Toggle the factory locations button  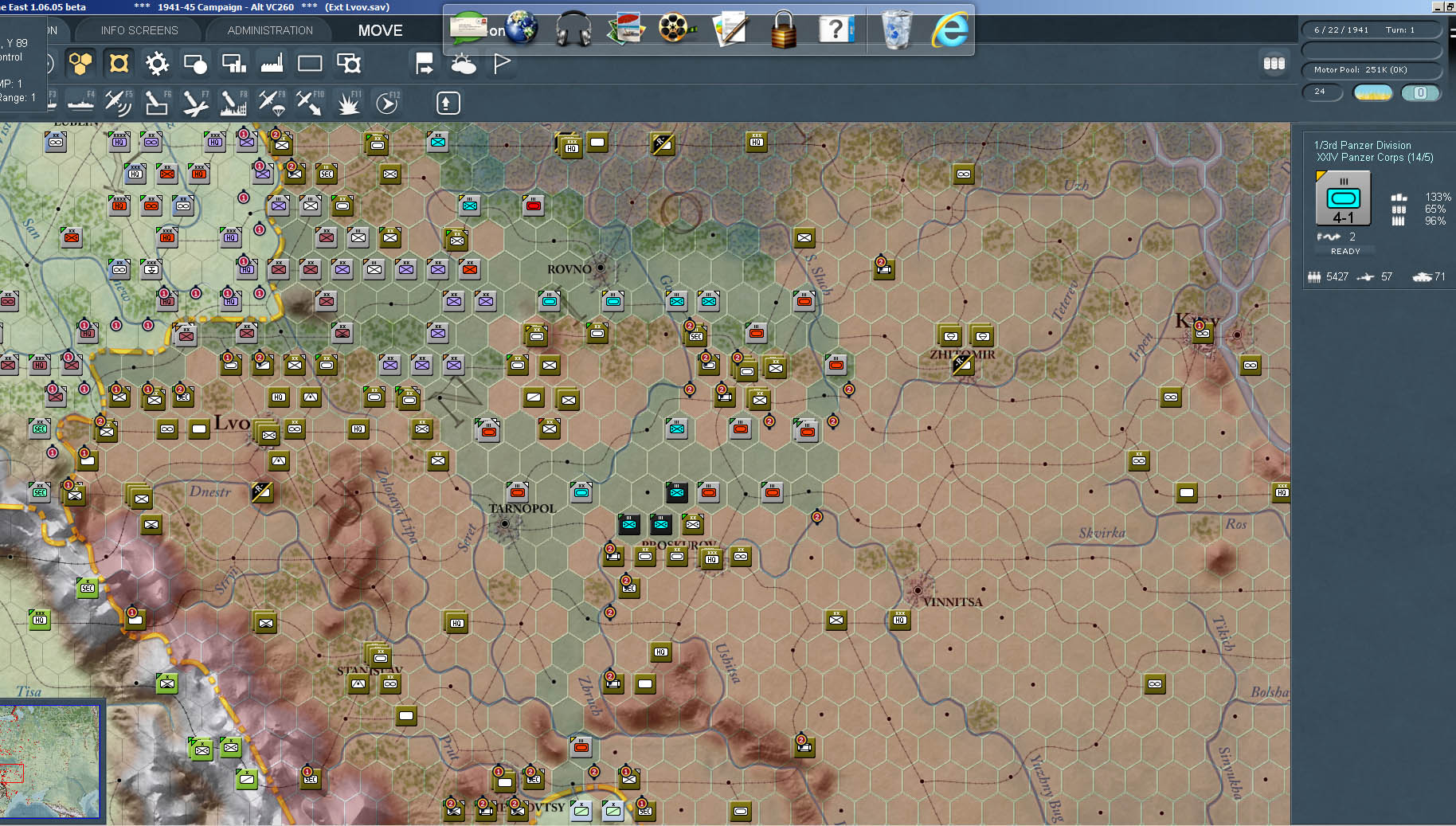click(x=272, y=63)
